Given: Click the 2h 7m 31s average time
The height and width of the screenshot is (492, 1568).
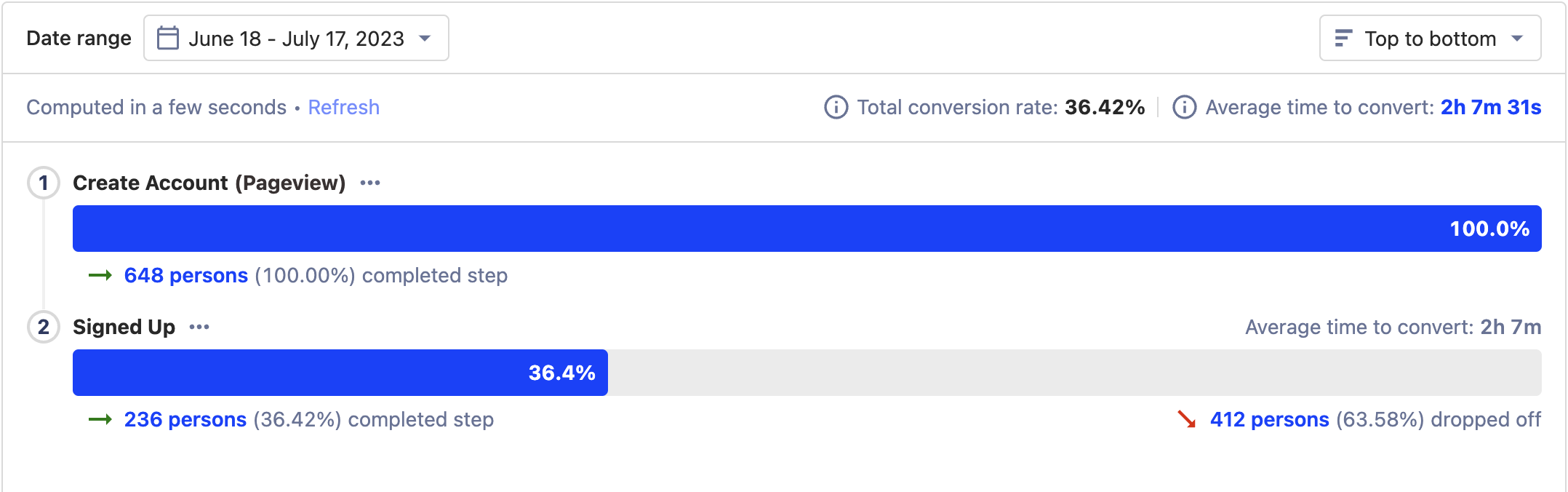Looking at the screenshot, I should (1491, 108).
